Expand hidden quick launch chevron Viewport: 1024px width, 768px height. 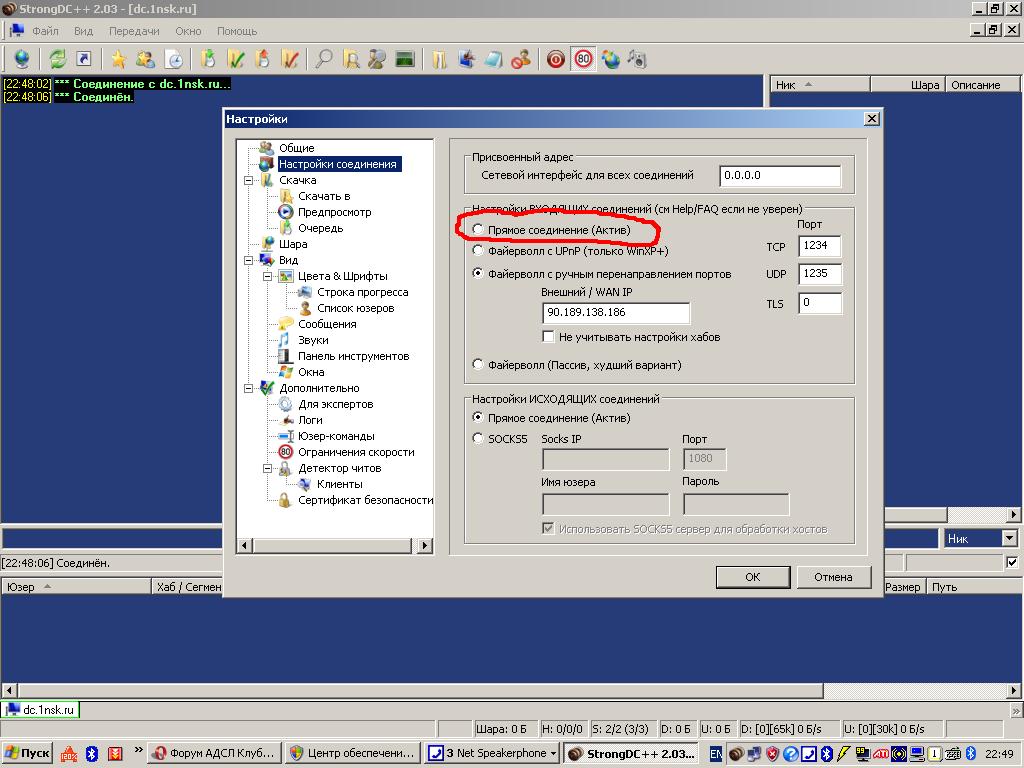[138, 750]
